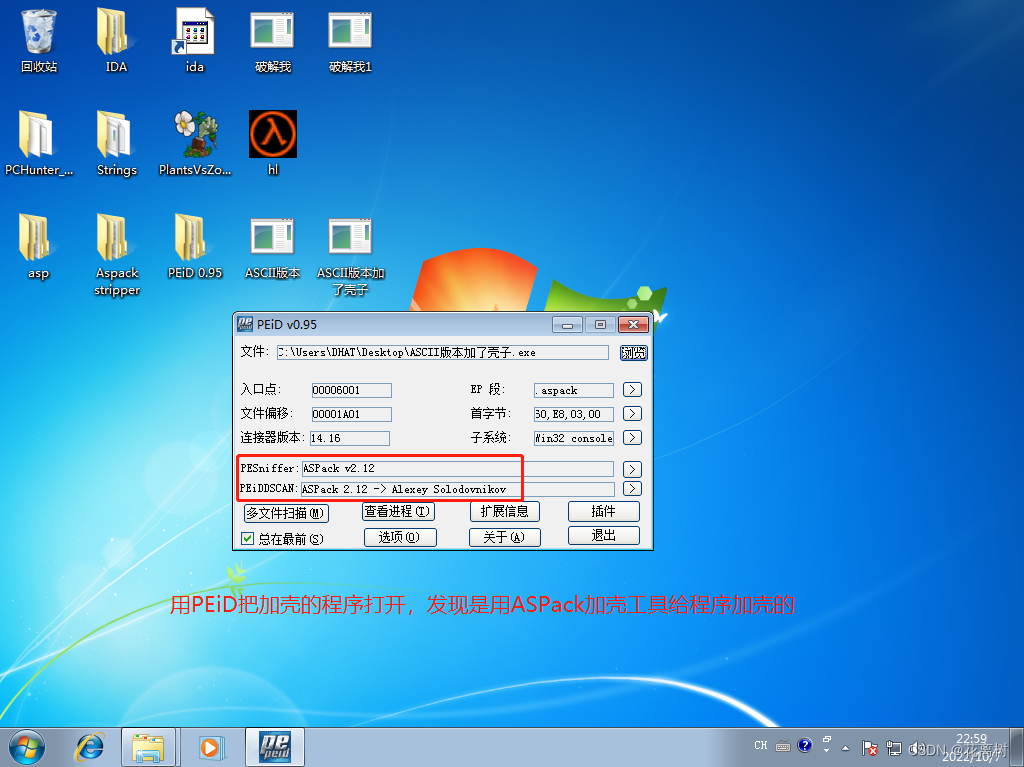This screenshot has width=1024, height=767.
Task: Select the PCHunter folder icon
Action: [39, 144]
